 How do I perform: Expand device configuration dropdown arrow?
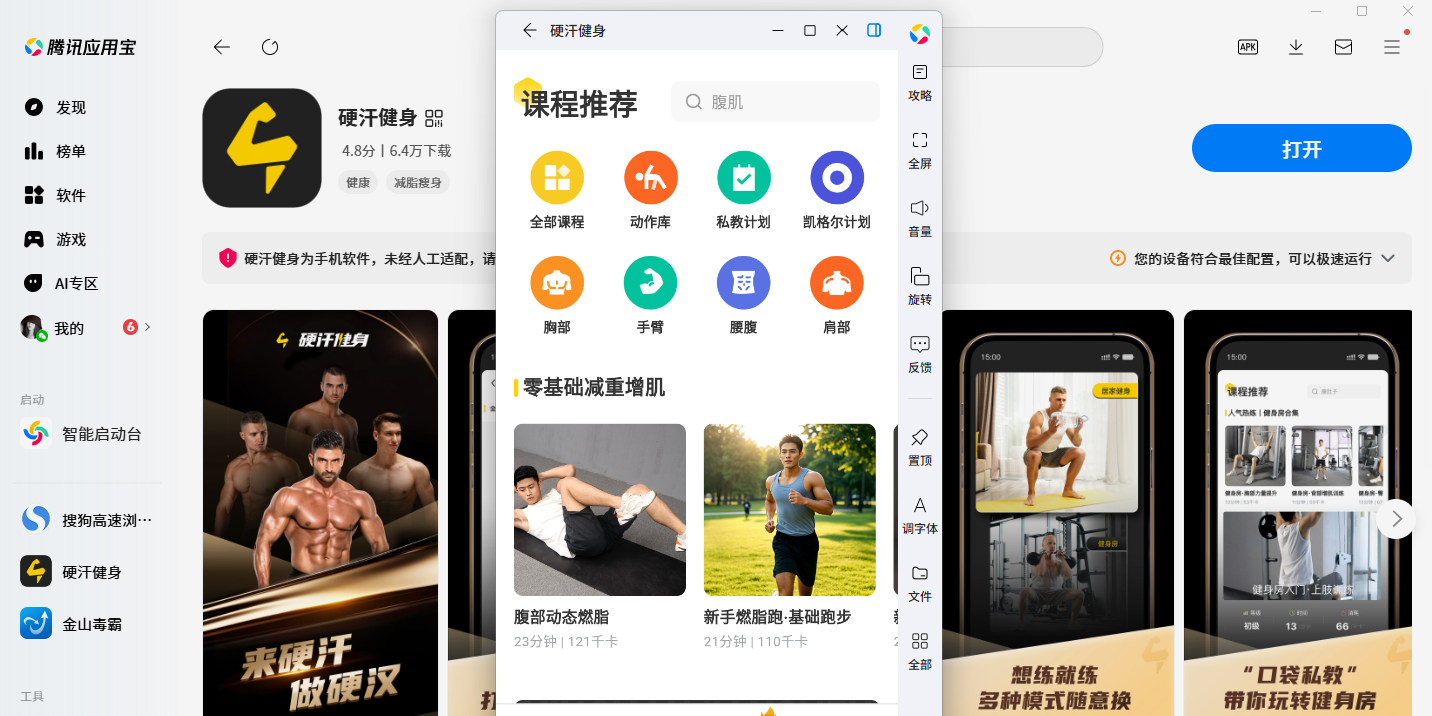1388,258
